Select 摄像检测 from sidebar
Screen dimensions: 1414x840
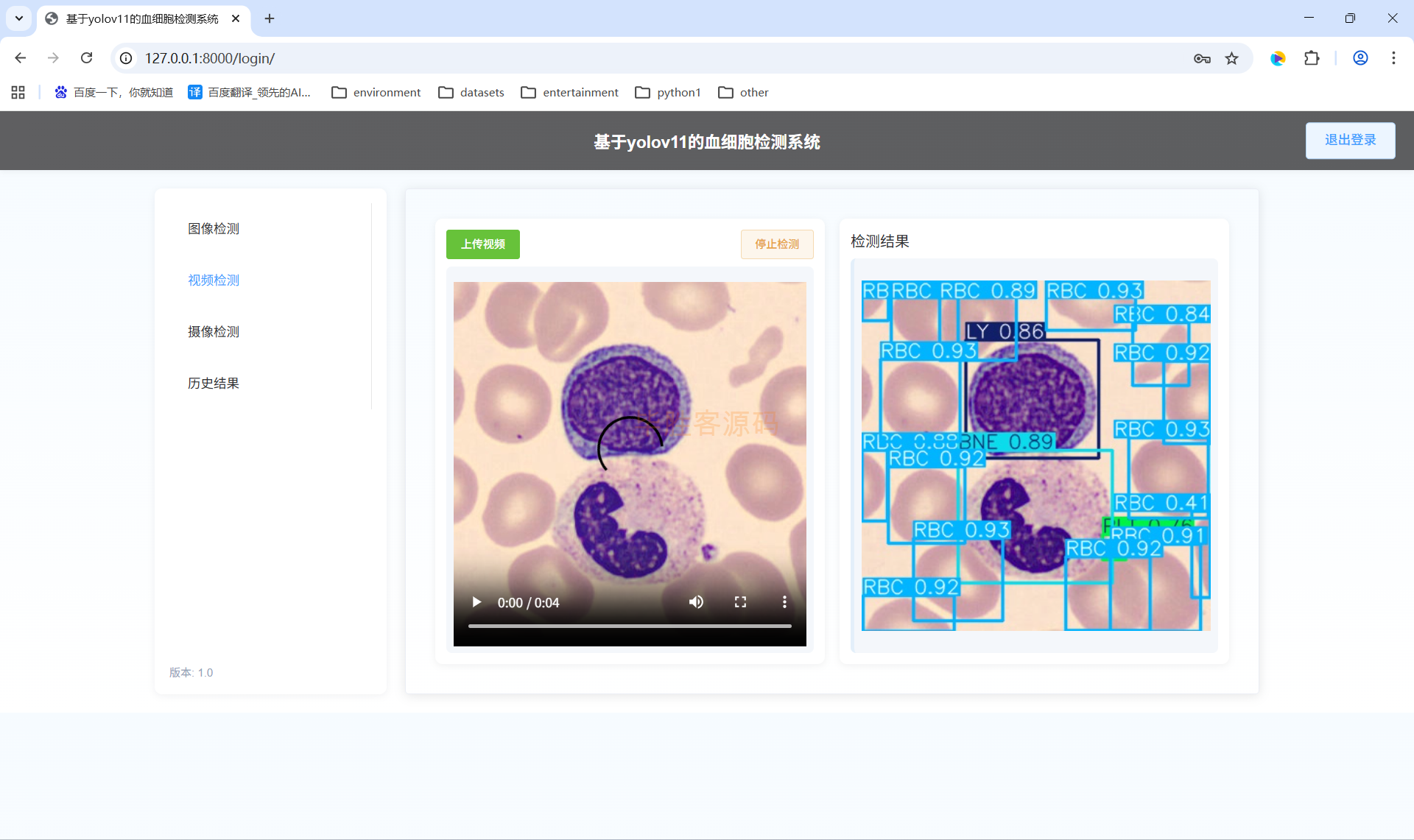pyautogui.click(x=214, y=331)
